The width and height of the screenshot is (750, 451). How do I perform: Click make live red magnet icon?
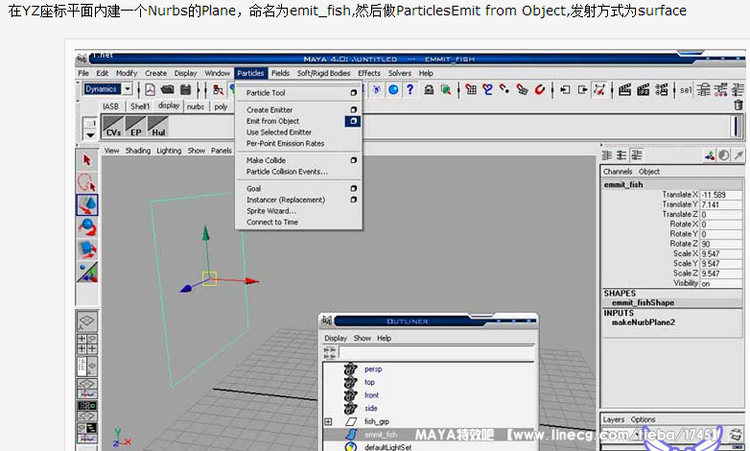pyautogui.click(x=540, y=89)
